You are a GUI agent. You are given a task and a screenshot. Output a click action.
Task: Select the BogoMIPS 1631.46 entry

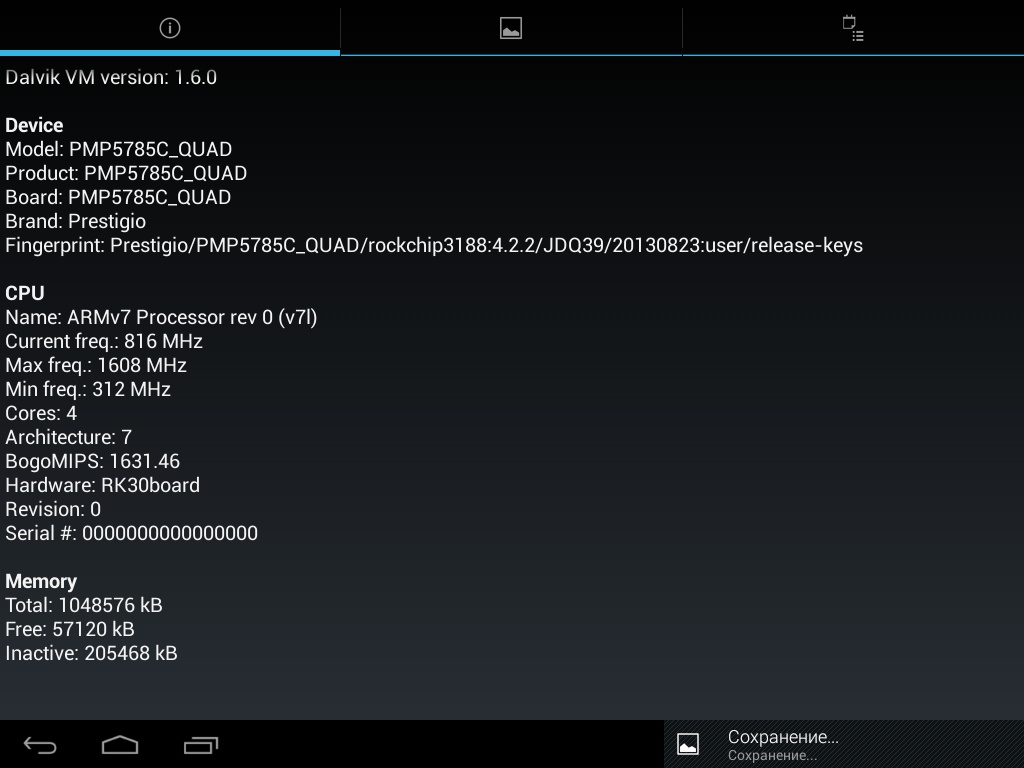(x=93, y=461)
